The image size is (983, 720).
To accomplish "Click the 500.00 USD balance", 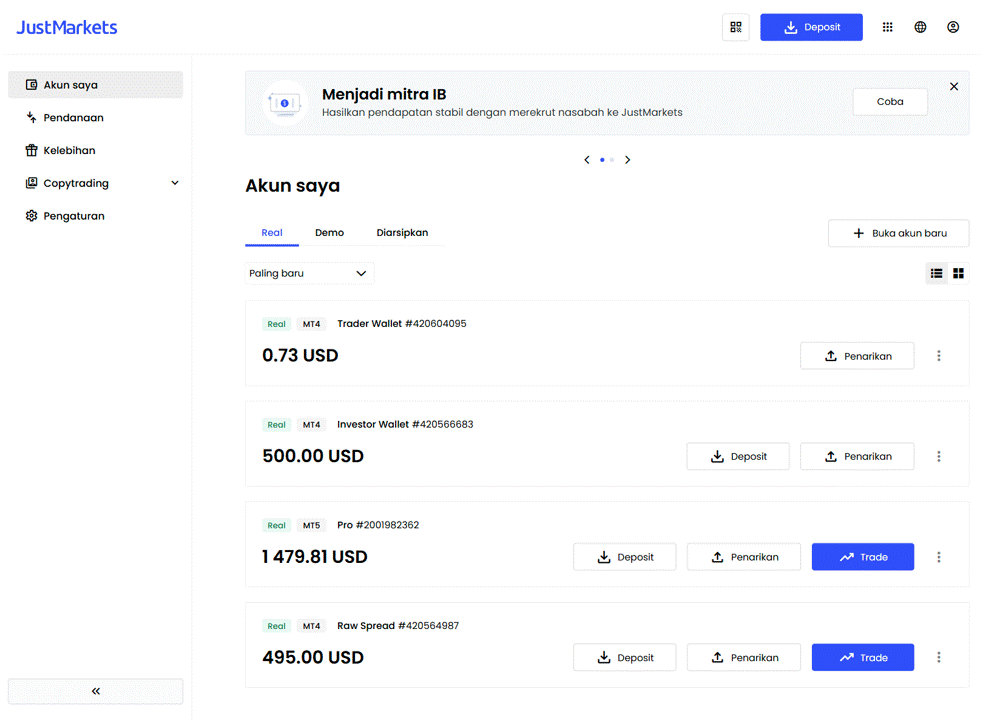I will pyautogui.click(x=313, y=456).
